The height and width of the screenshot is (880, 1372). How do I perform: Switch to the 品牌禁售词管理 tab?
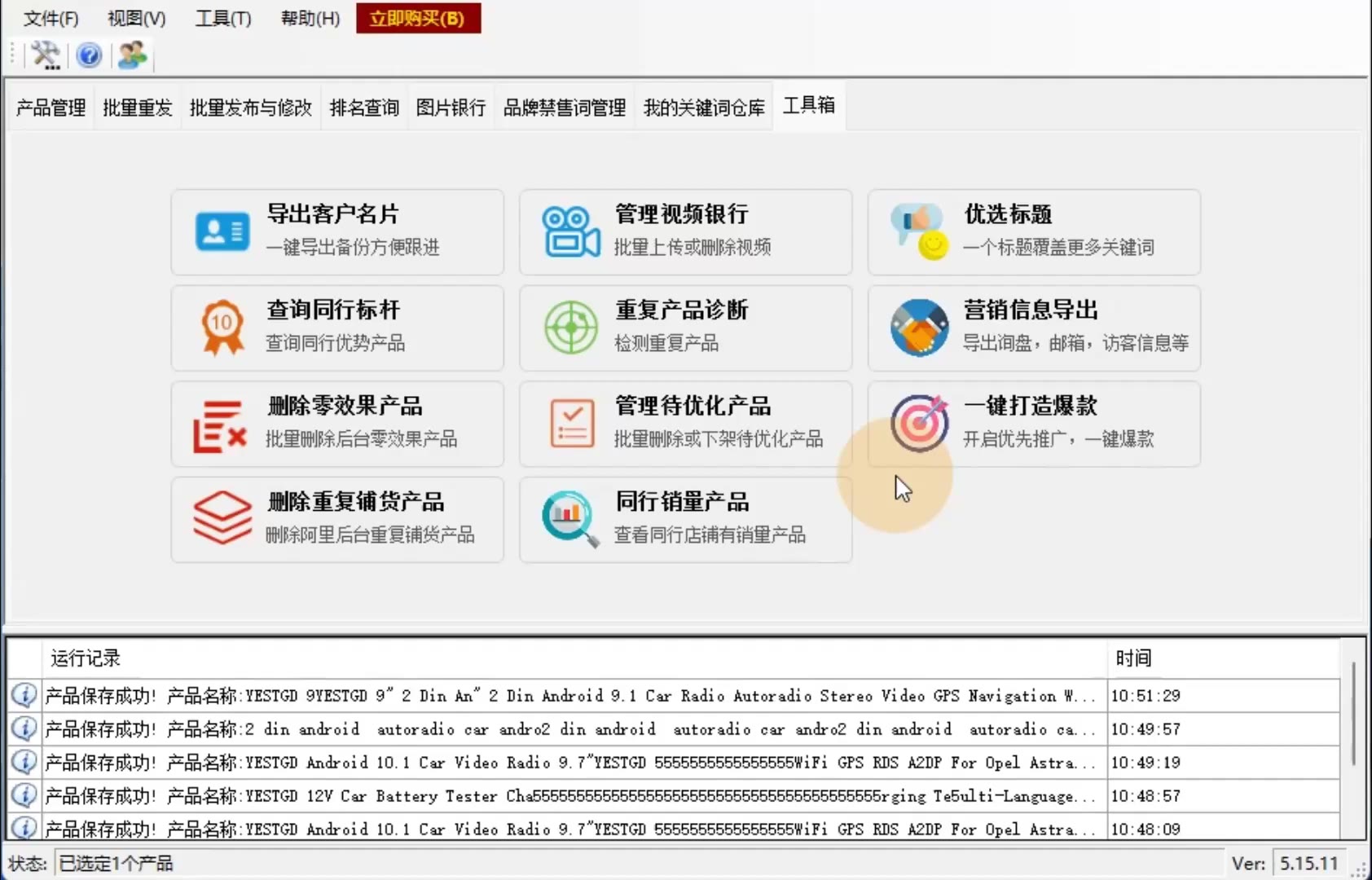pos(565,108)
